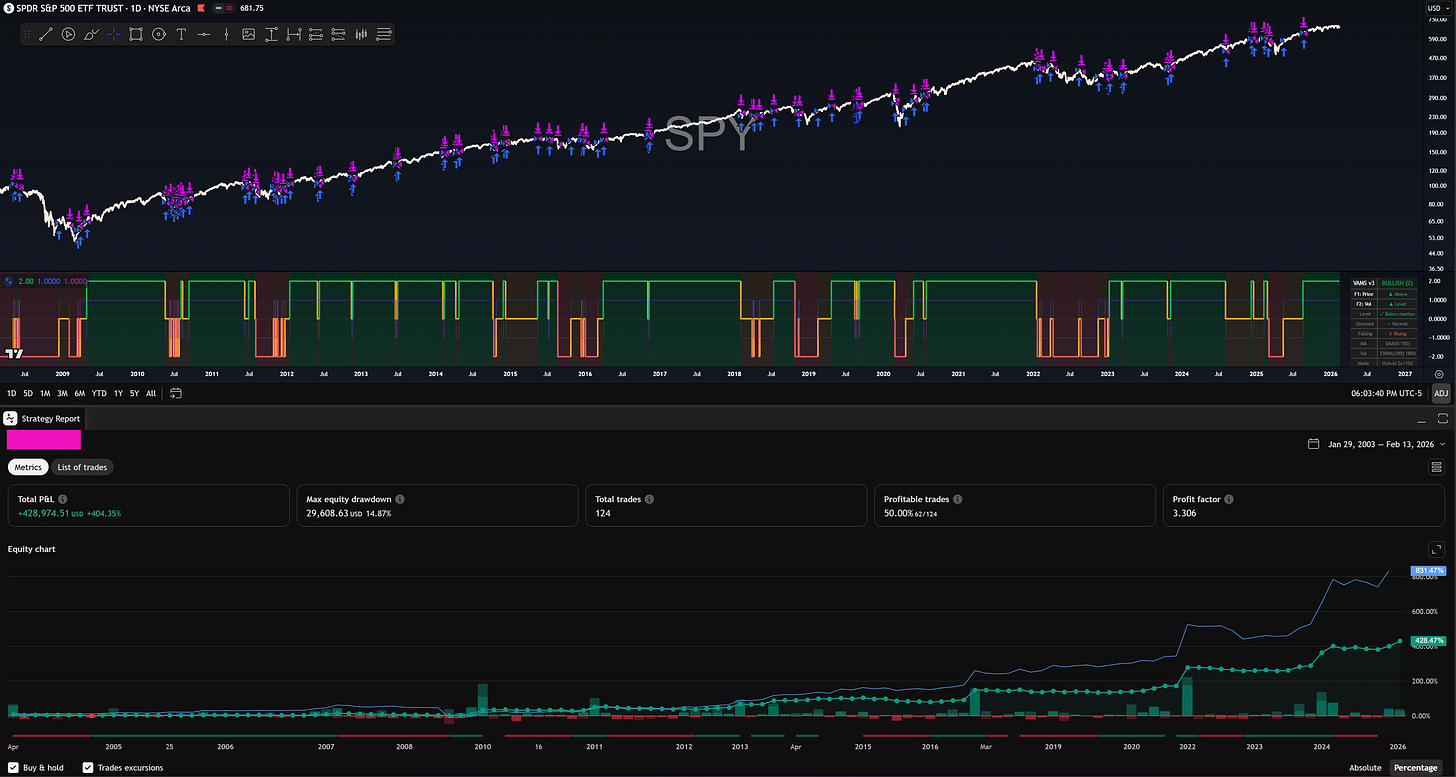Click the 428.47% equity label
Image resolution: width=1456 pixels, height=777 pixels.
tap(1426, 640)
